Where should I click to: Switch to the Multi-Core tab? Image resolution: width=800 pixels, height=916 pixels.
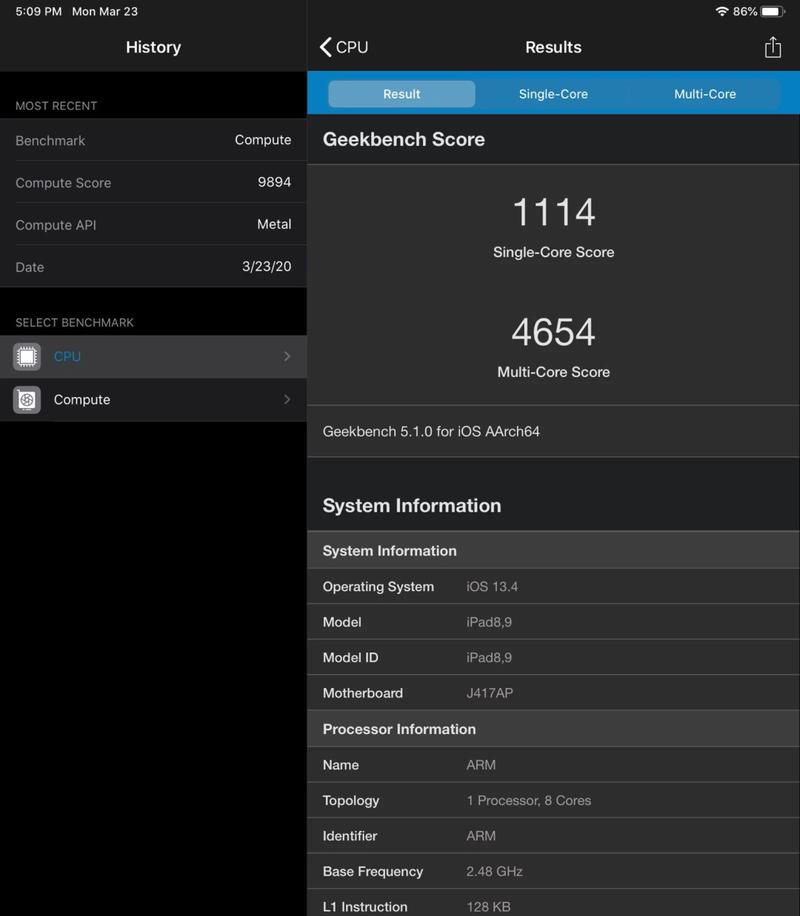point(705,94)
